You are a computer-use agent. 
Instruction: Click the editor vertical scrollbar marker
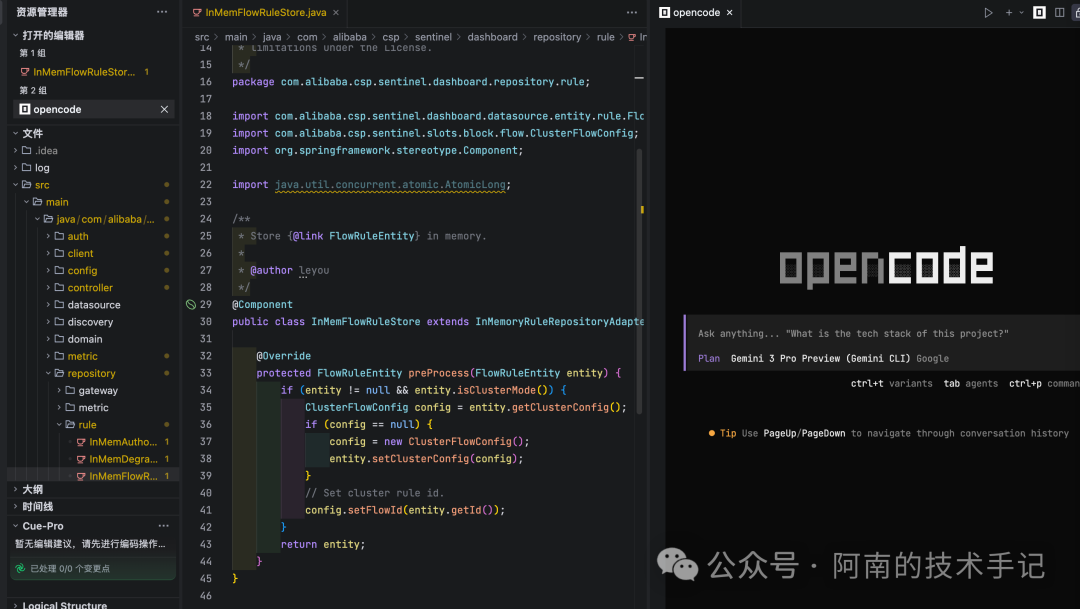[x=642, y=210]
